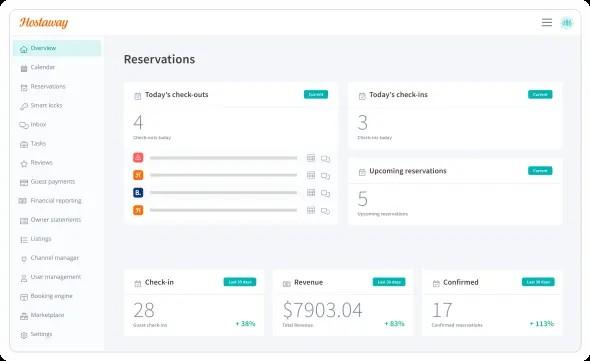Open calendar icon in second check-out row
This screenshot has height=361, width=590.
[x=311, y=175]
